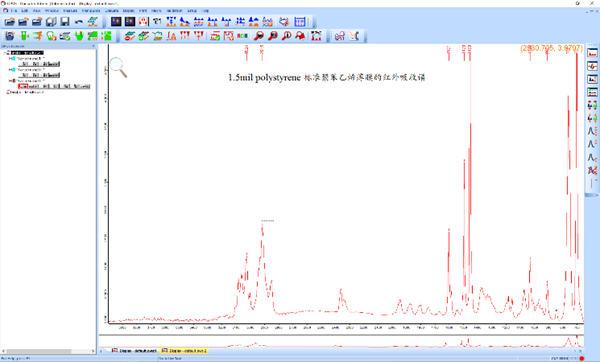Click the browser panel horizontal scrollbar

48,351
